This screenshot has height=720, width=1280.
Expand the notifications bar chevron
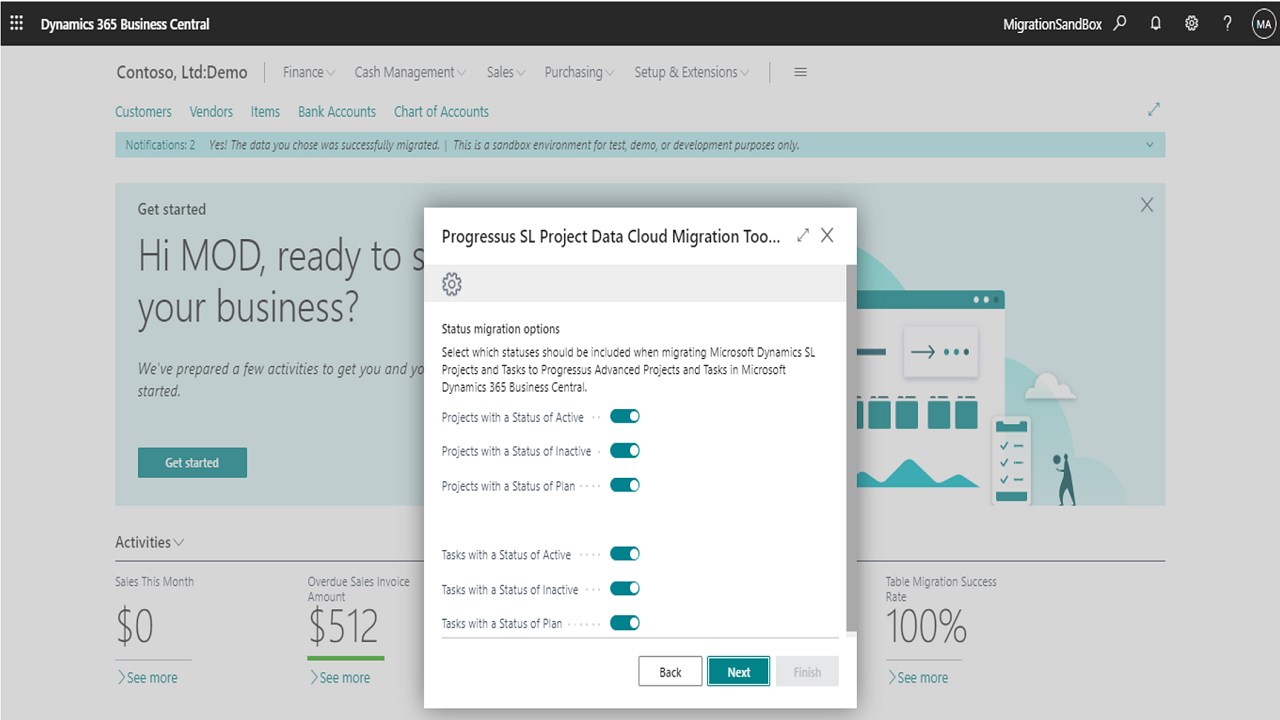click(x=1150, y=145)
